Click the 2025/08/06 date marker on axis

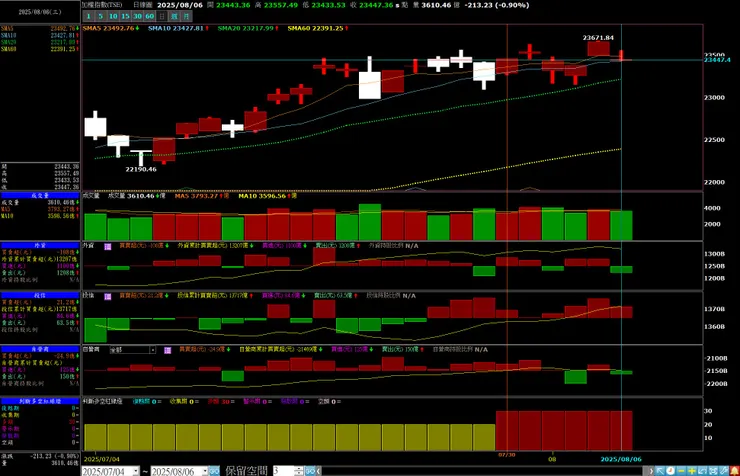pyautogui.click(x=621, y=459)
